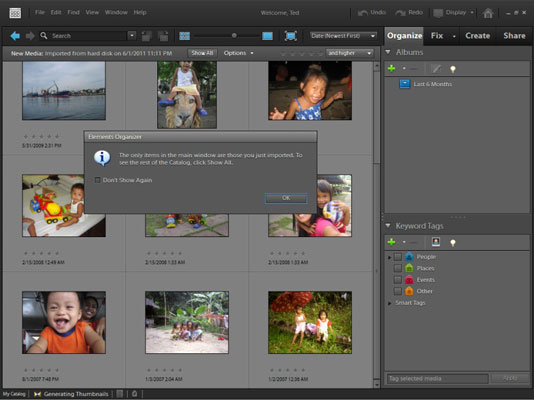Expand the Smart Tags tree item

(389, 303)
